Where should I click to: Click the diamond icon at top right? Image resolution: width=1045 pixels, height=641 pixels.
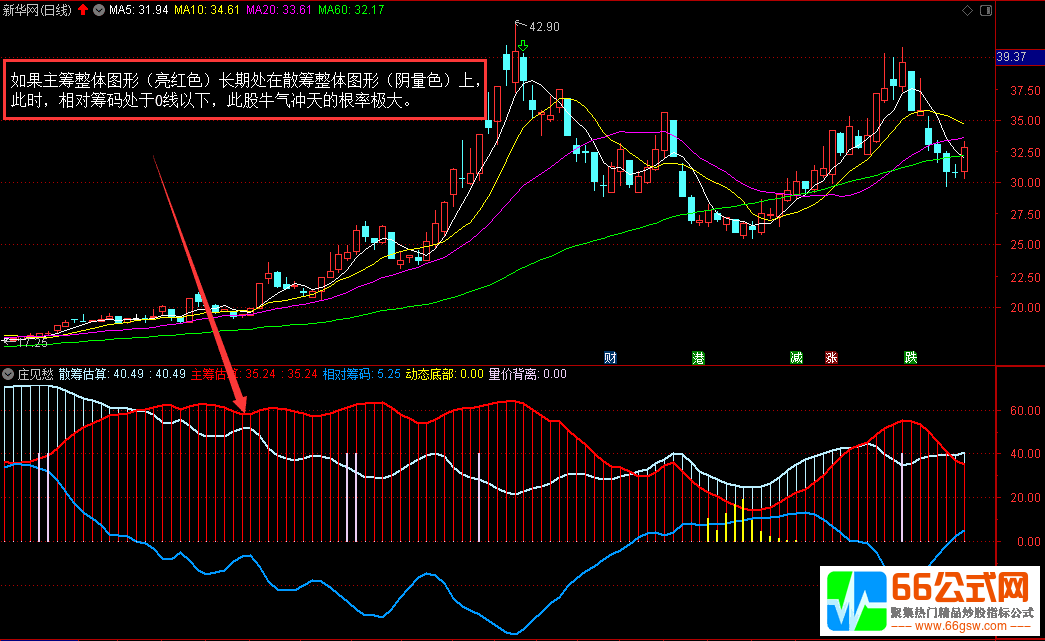(x=967, y=10)
